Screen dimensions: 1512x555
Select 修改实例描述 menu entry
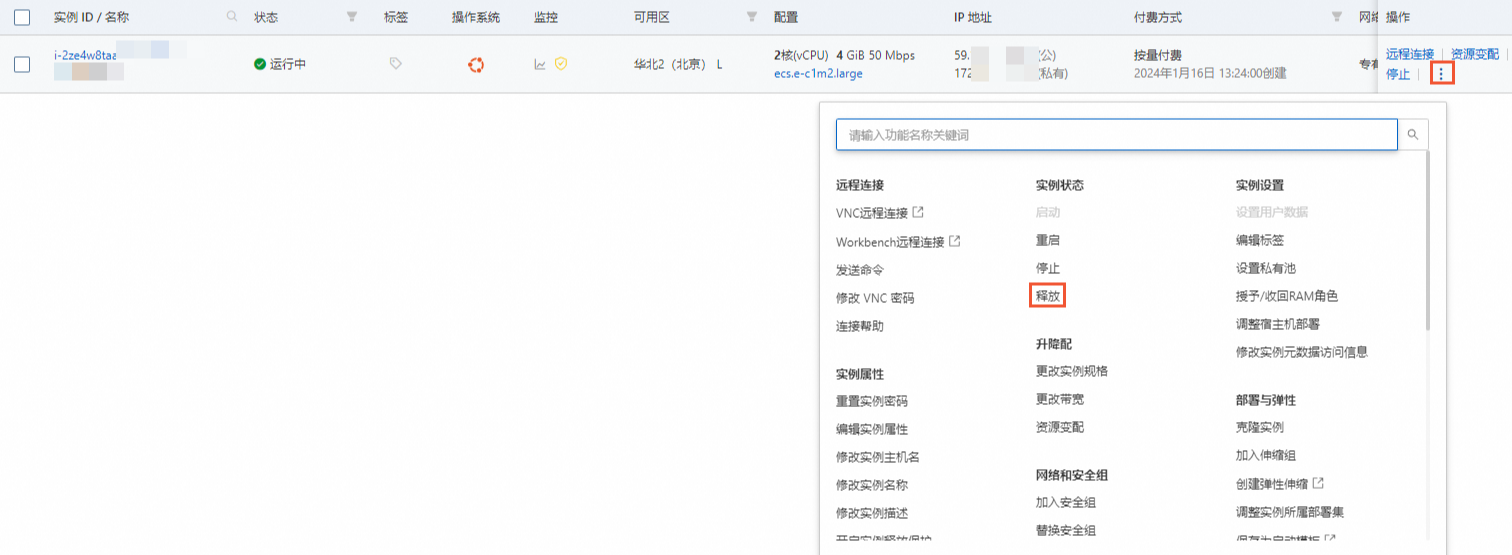872,513
